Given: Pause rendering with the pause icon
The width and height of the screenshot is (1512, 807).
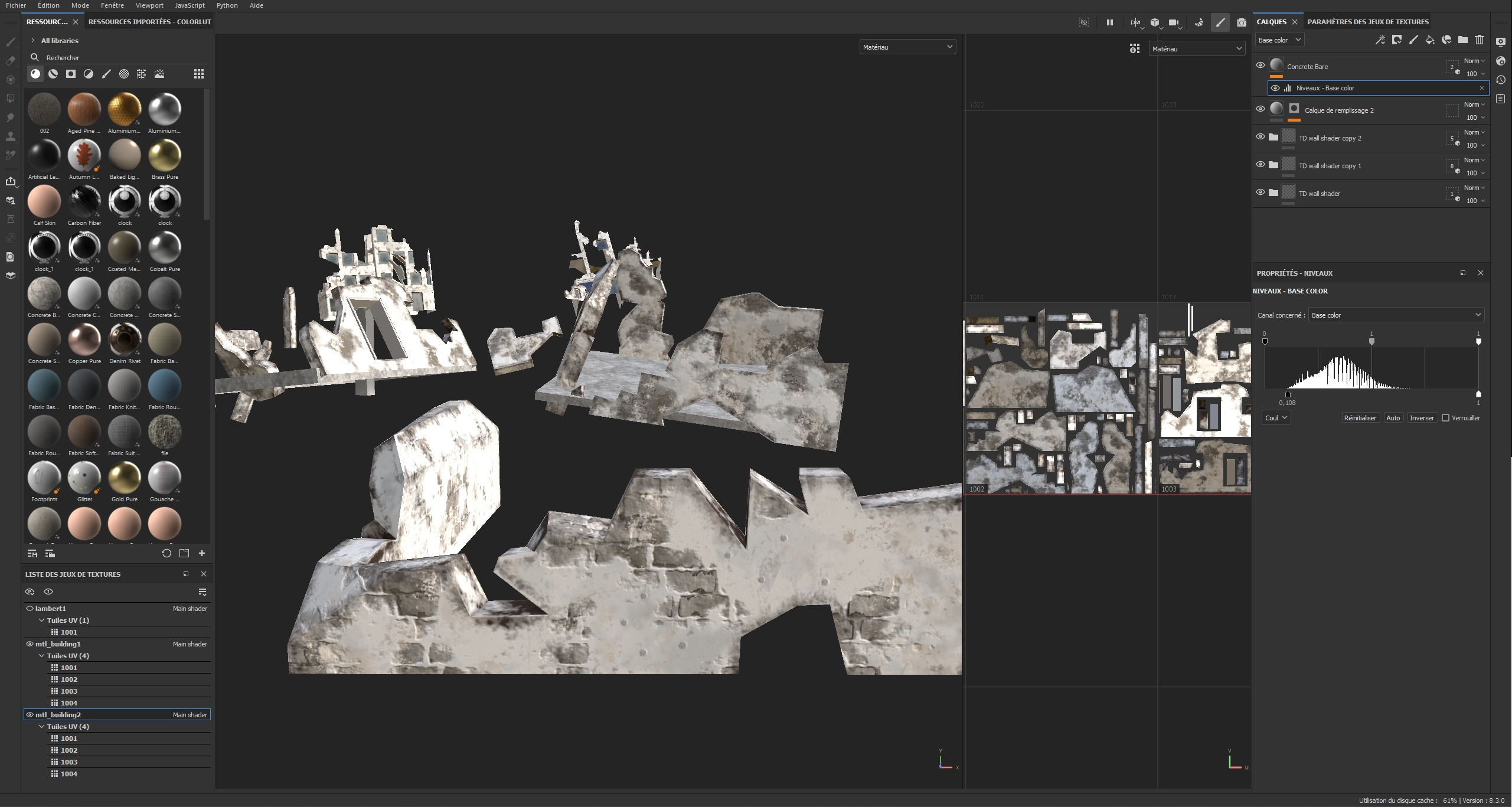Looking at the screenshot, I should 1109,22.
